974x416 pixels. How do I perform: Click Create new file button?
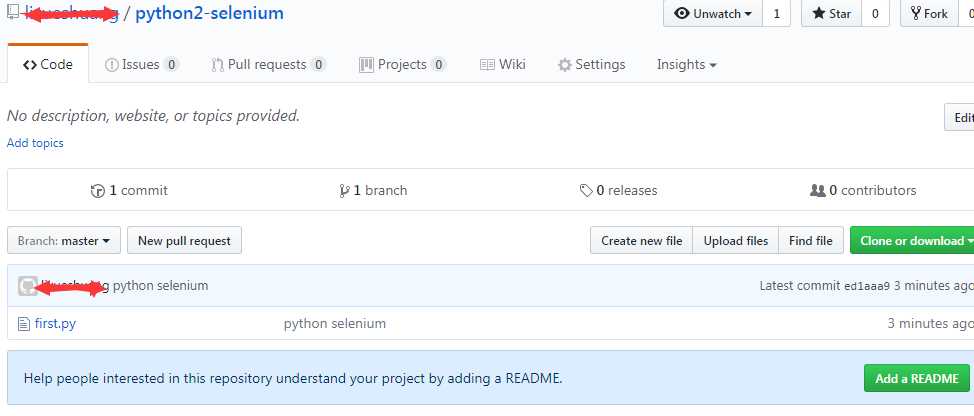642,240
